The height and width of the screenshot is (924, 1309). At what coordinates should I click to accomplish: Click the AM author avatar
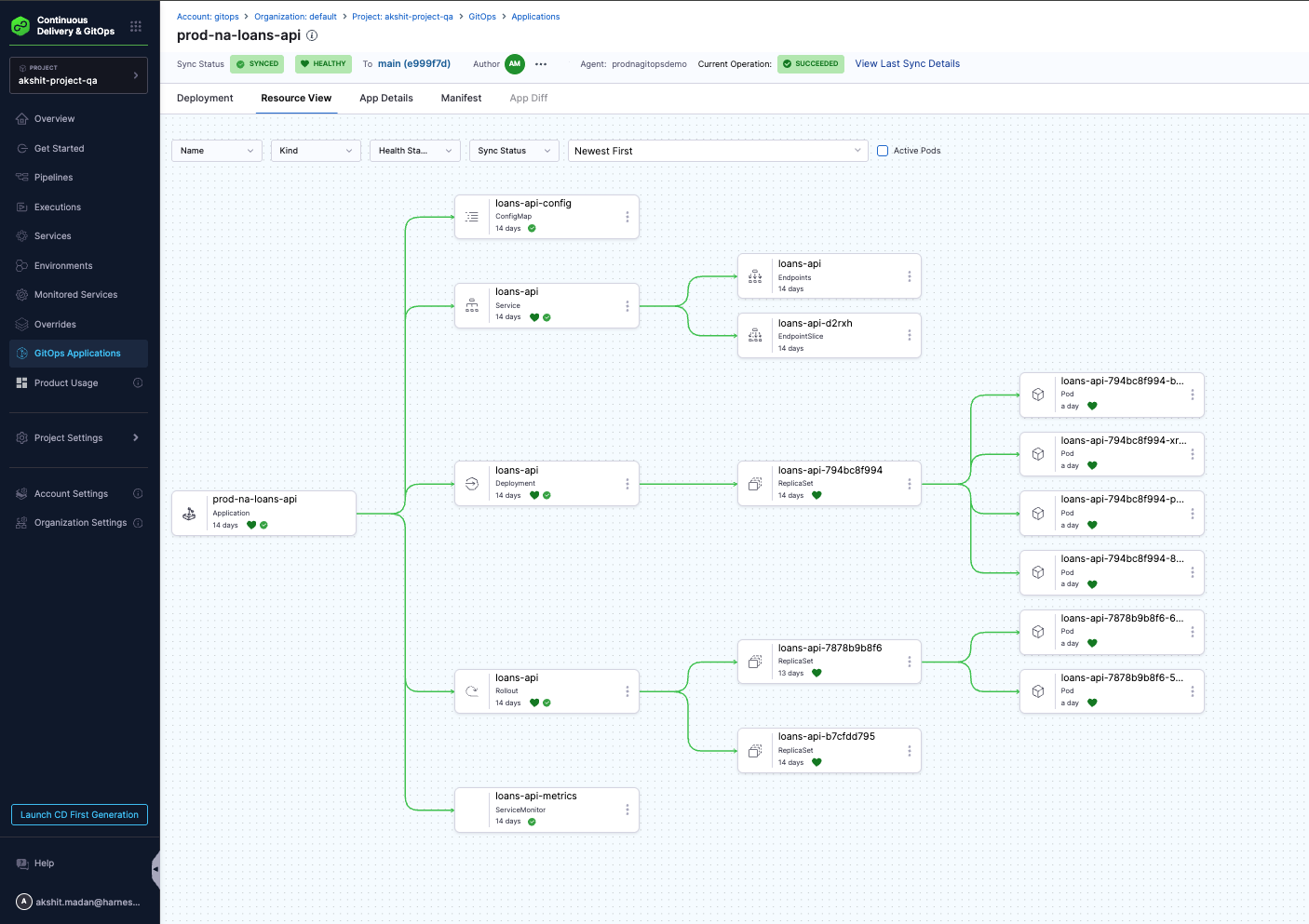(514, 64)
